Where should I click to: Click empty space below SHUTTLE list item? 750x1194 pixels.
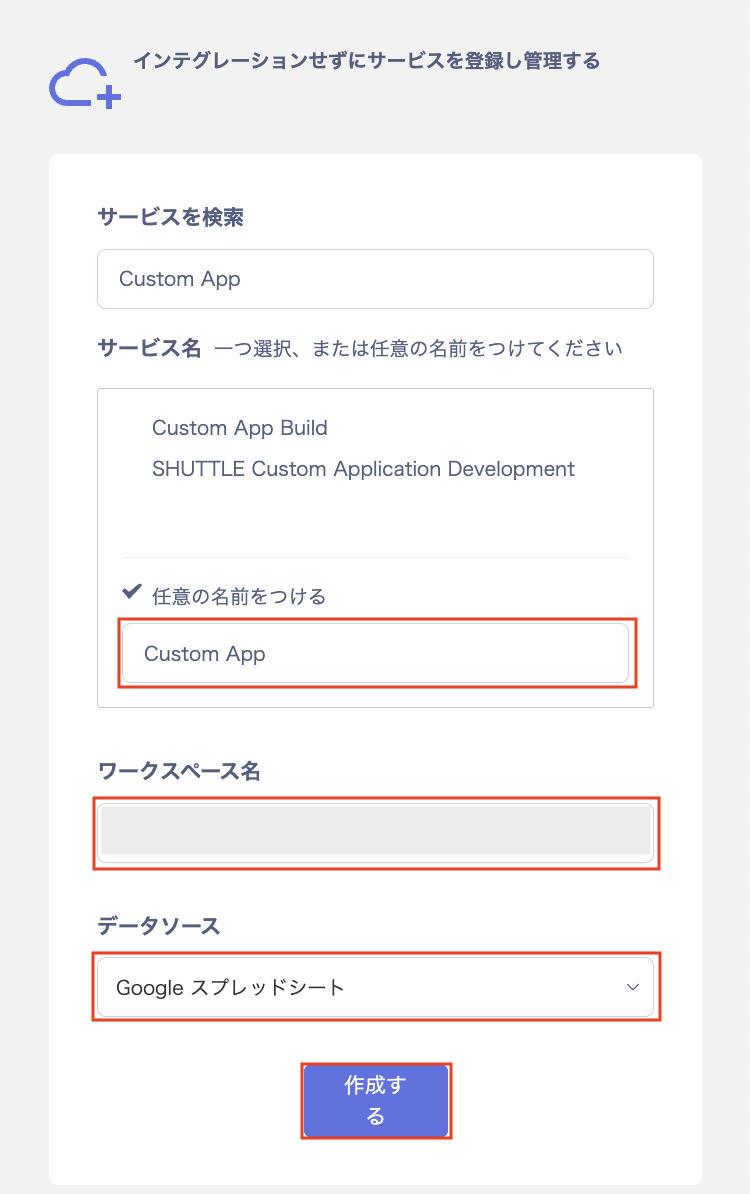[375, 520]
